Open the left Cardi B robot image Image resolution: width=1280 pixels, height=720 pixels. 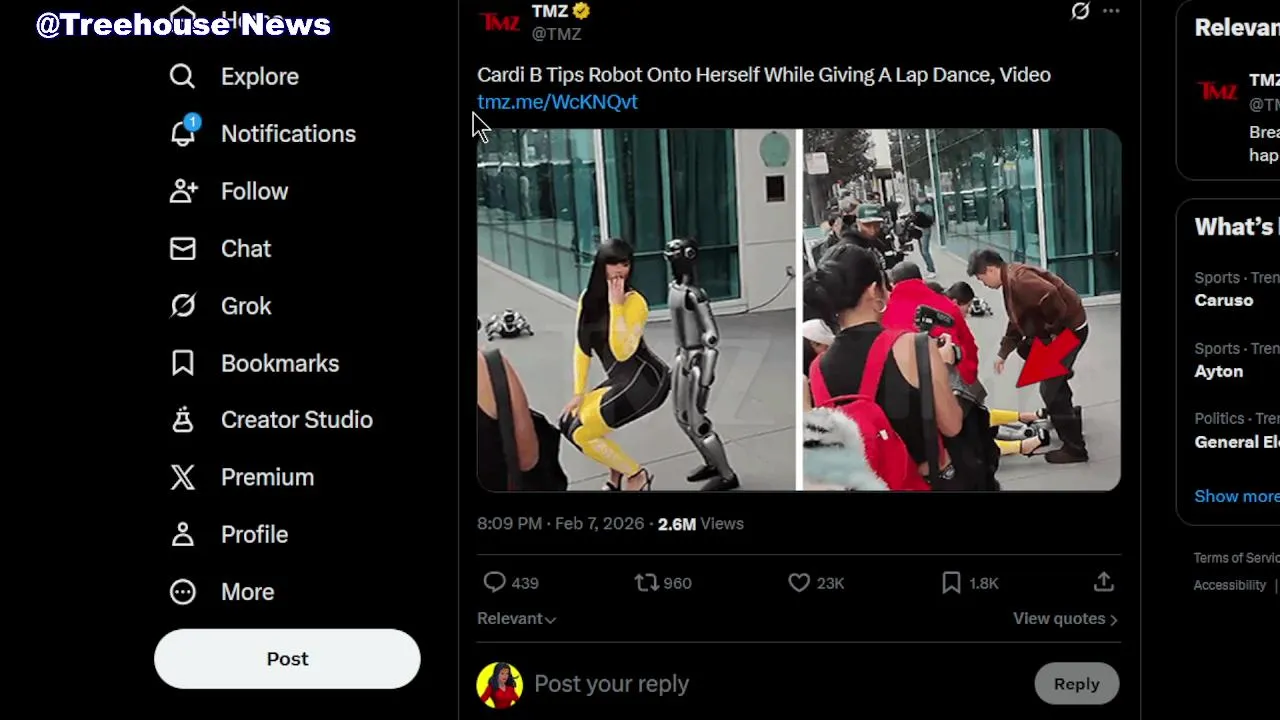(636, 310)
